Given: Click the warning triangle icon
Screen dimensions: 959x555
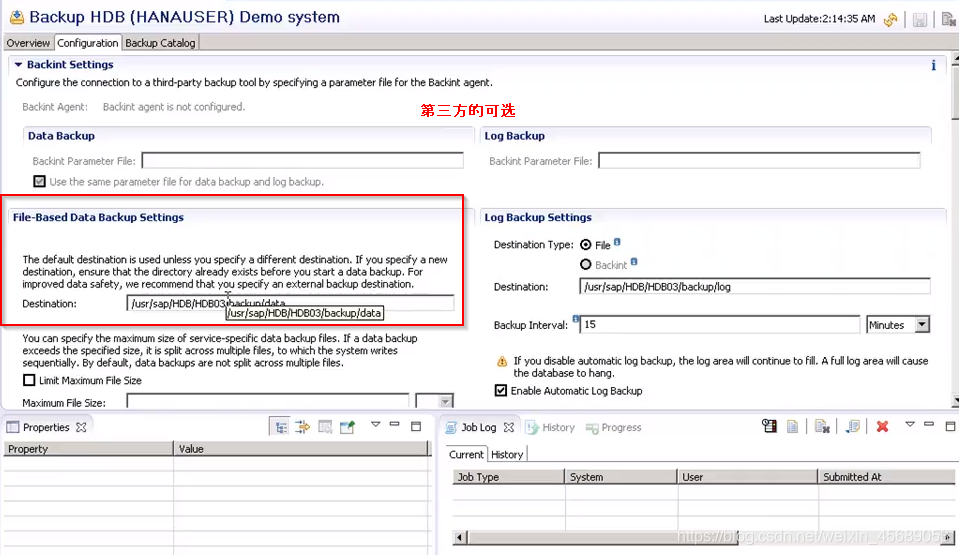Looking at the screenshot, I should [x=502, y=362].
